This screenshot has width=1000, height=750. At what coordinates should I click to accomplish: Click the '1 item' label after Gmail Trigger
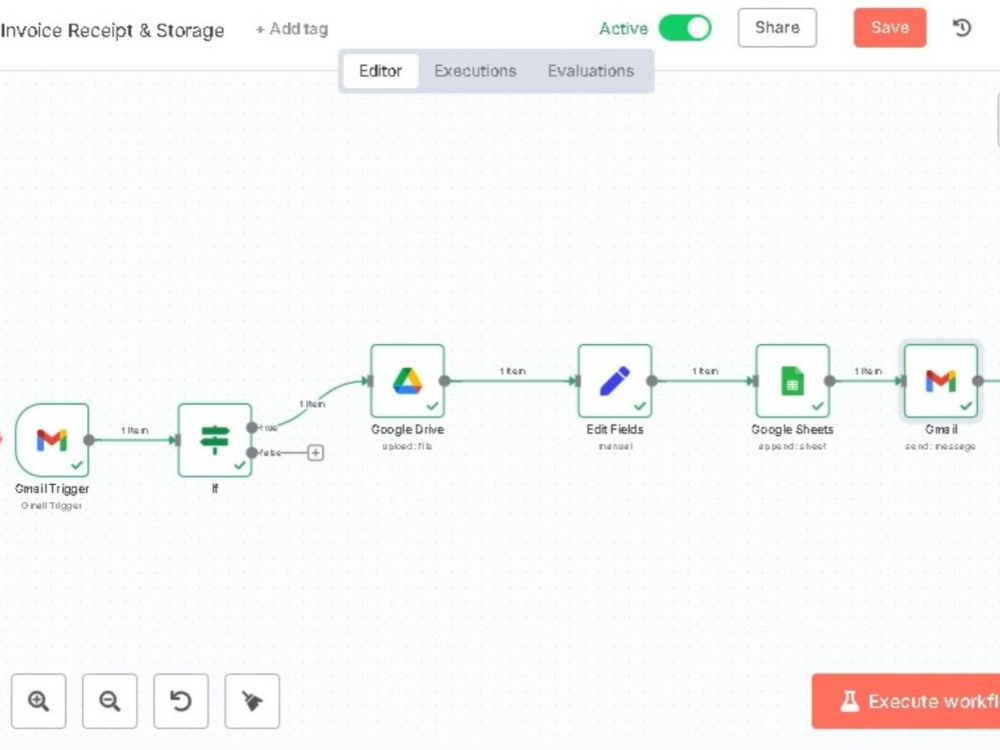click(x=135, y=430)
